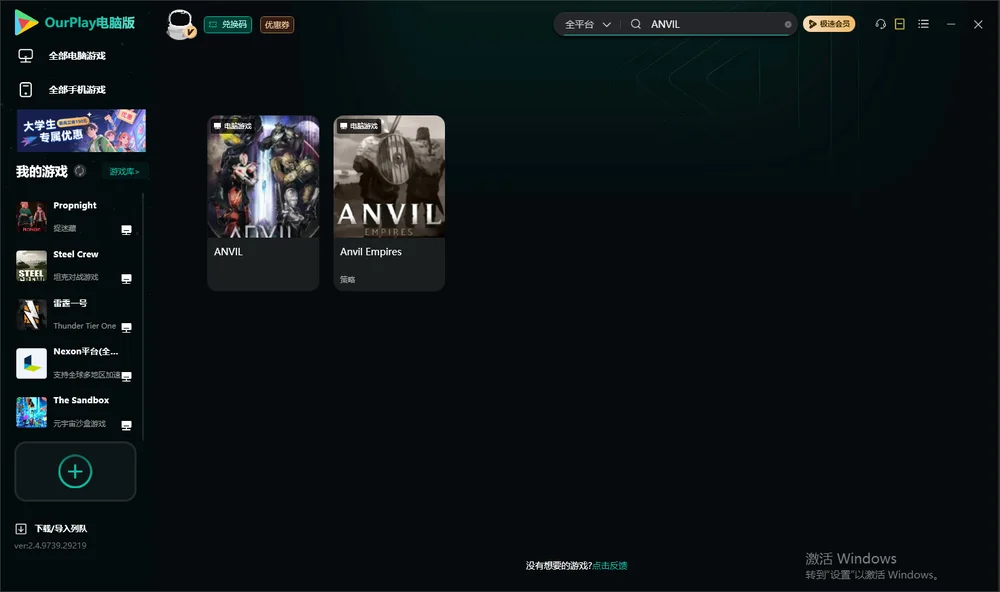Open the redeem code 兑换码 button
The height and width of the screenshot is (592, 1000).
228,24
